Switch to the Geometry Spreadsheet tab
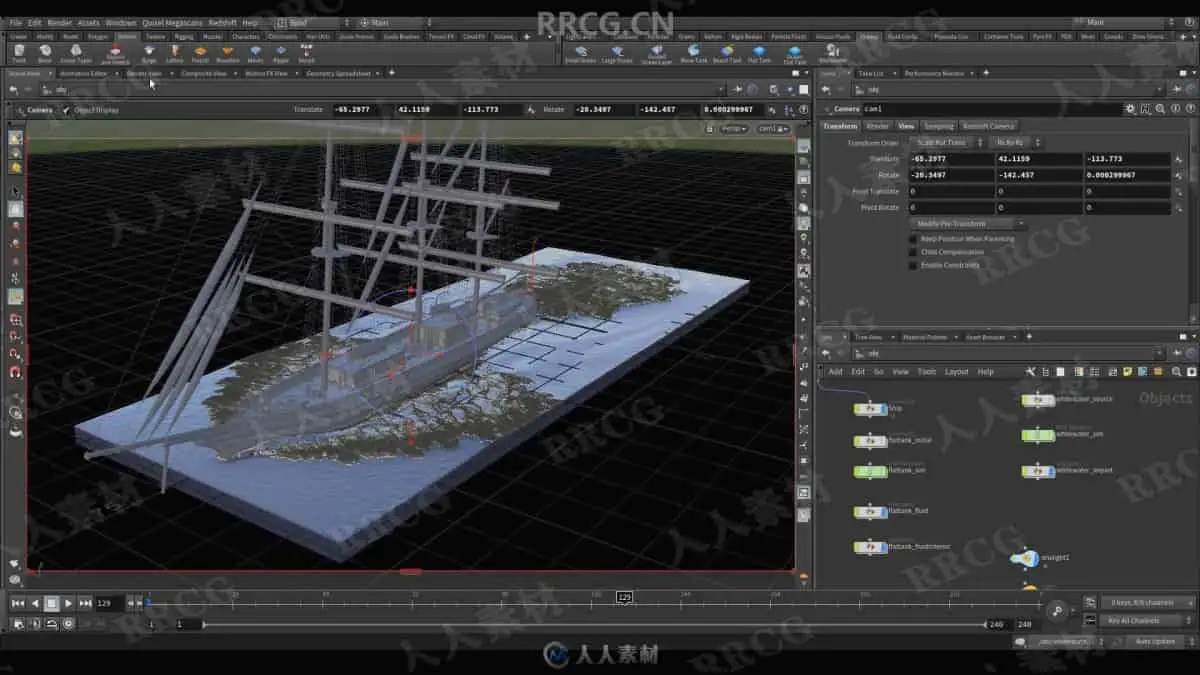 pyautogui.click(x=338, y=73)
